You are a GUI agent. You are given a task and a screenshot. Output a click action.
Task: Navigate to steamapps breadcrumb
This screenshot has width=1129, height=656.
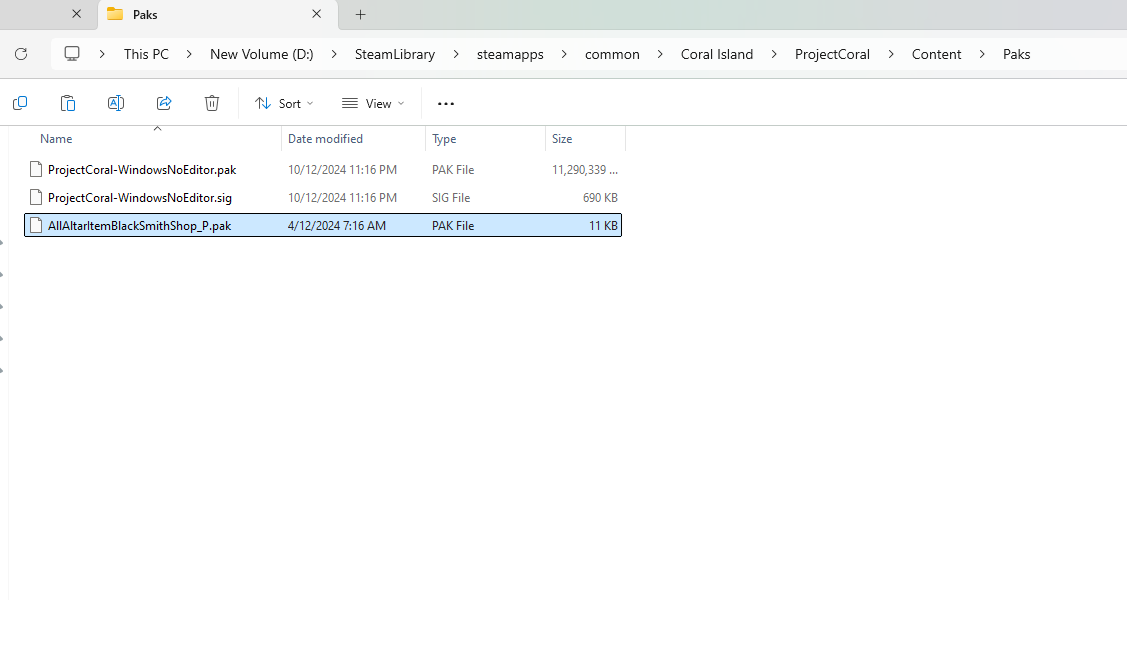click(x=510, y=55)
